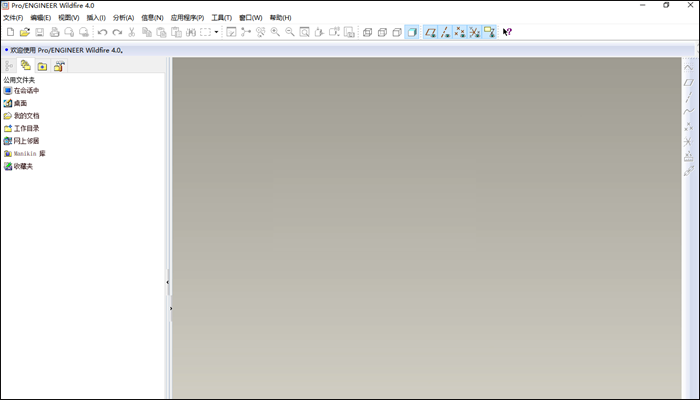Click the View Manager icon
This screenshot has width=700, height=400.
click(349, 32)
